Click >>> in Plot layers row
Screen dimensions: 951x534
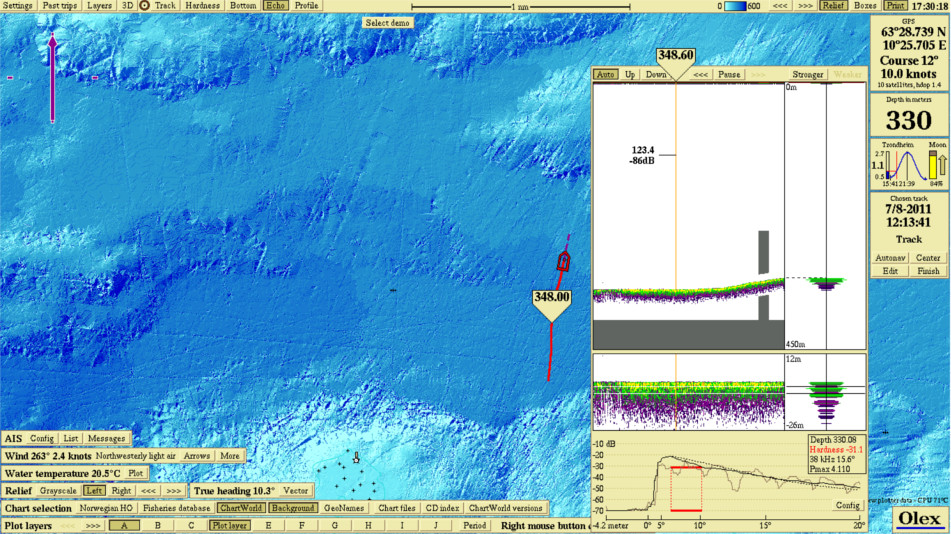pyautogui.click(x=93, y=526)
